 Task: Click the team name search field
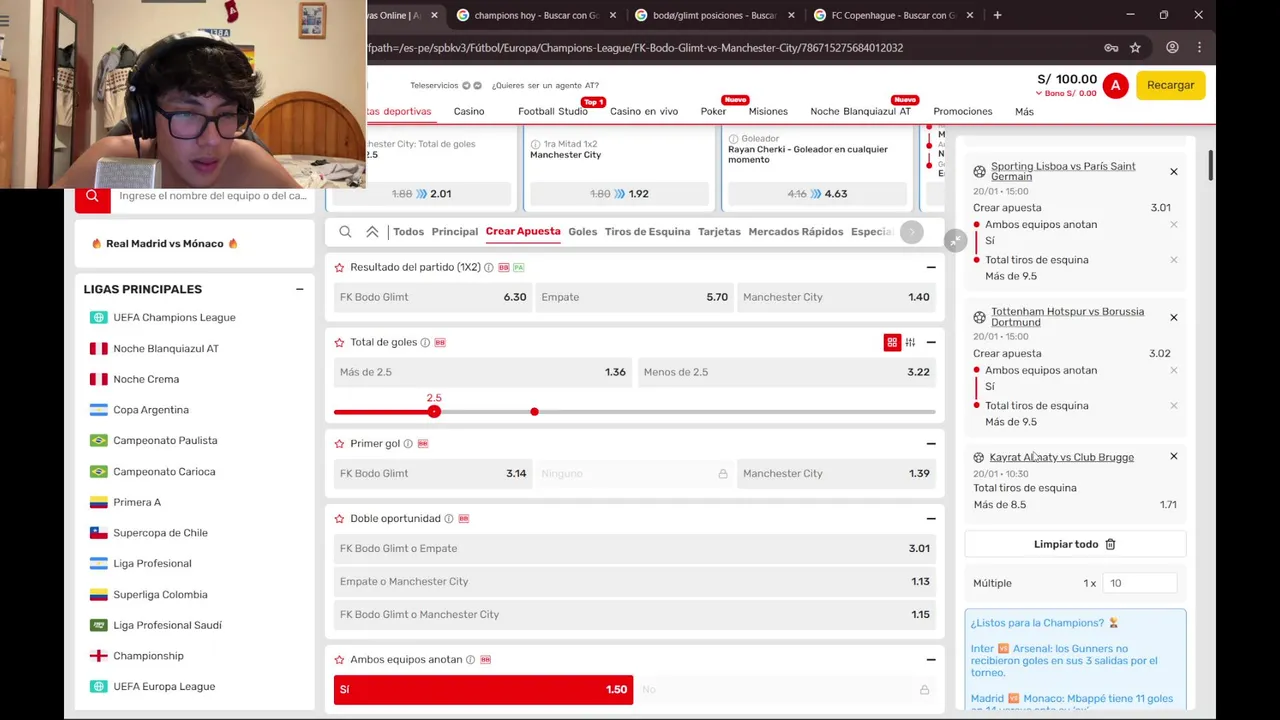212,196
